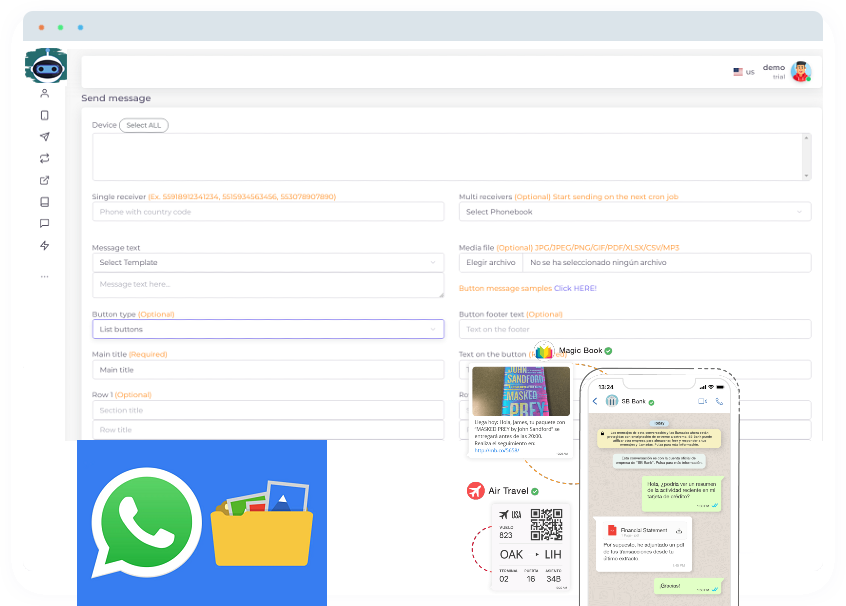Open the phonebook sidebar icon
This screenshot has height=606, width=846.
point(45,202)
